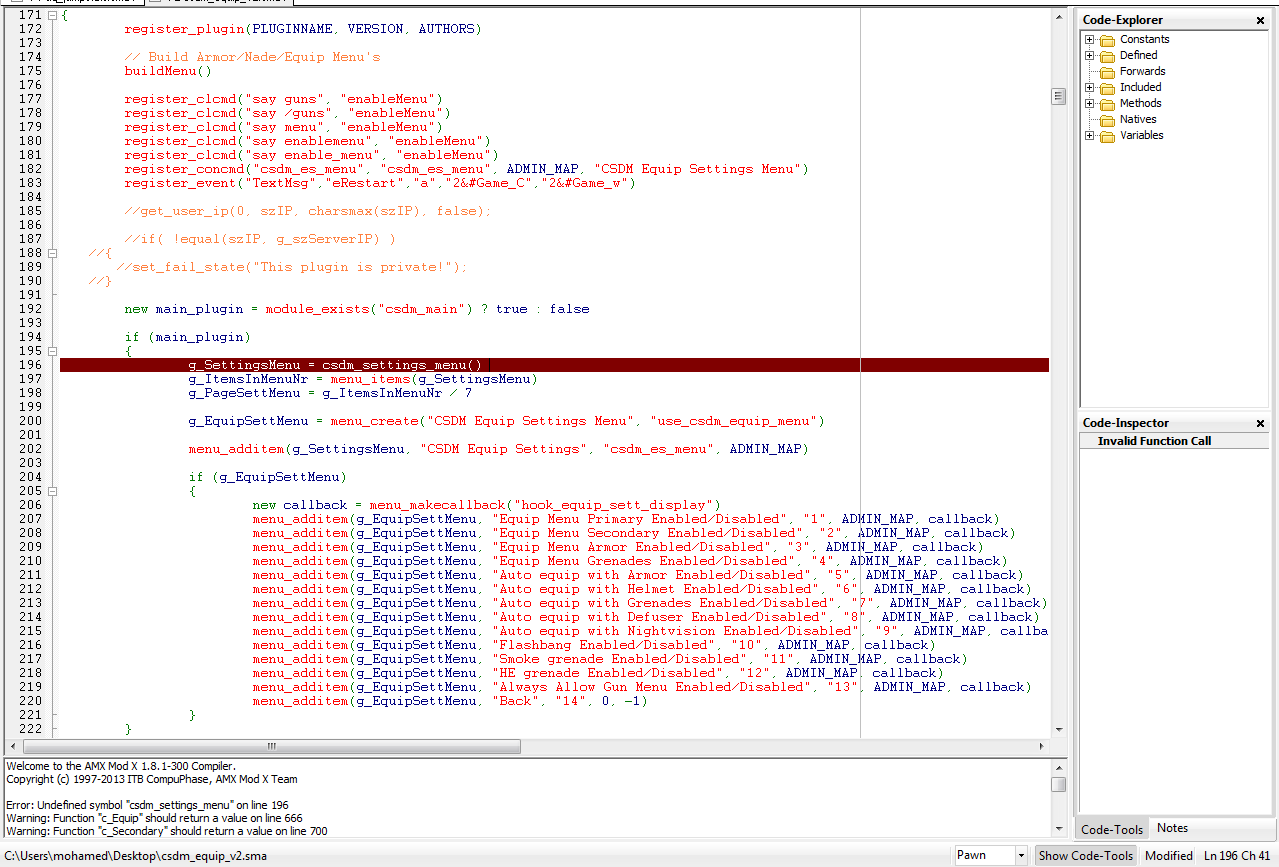Click the Natives folder icon
The width and height of the screenshot is (1279, 867).
pyautogui.click(x=1107, y=120)
